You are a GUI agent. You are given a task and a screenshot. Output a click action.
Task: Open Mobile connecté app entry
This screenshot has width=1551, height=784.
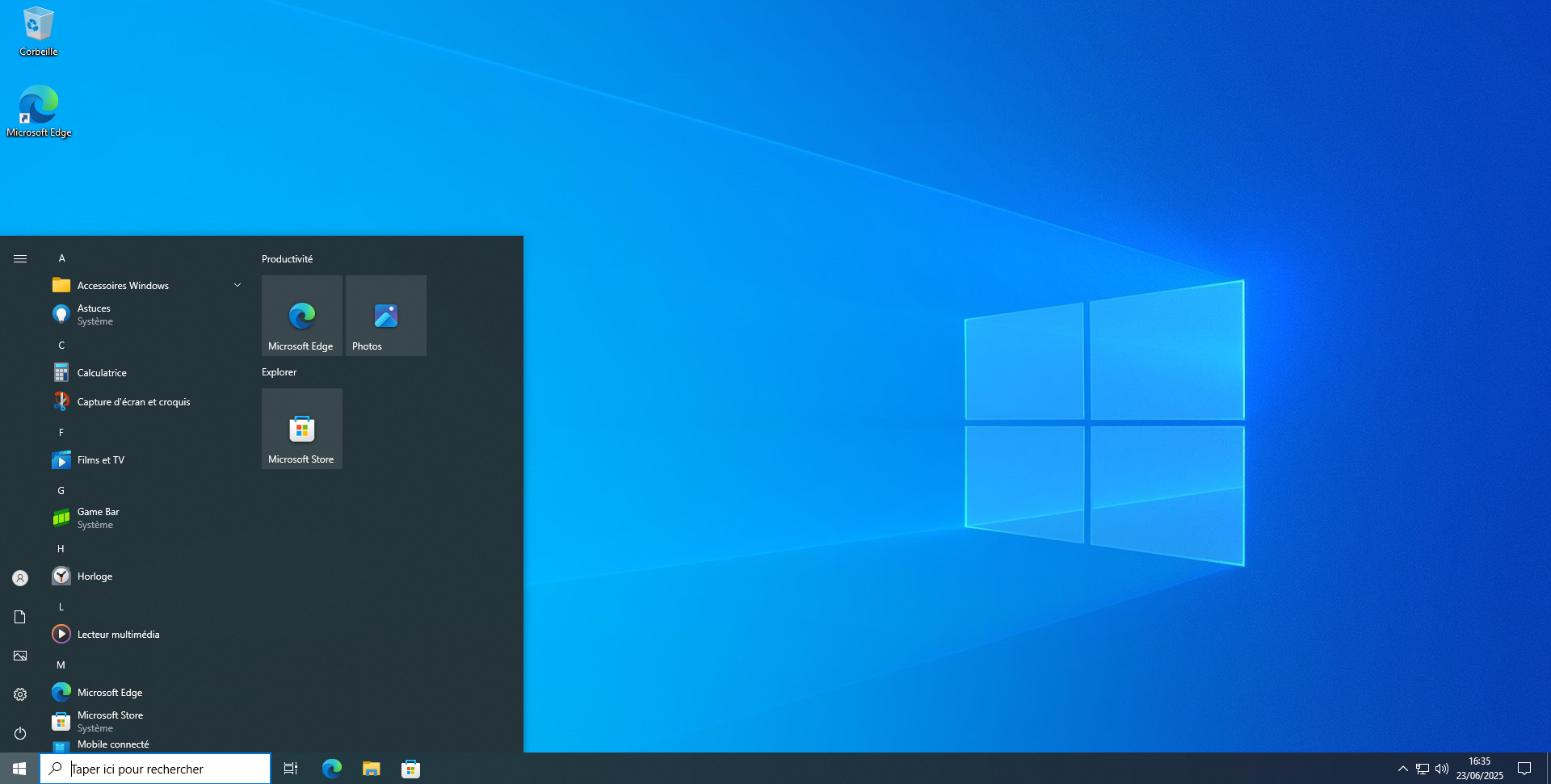147,744
